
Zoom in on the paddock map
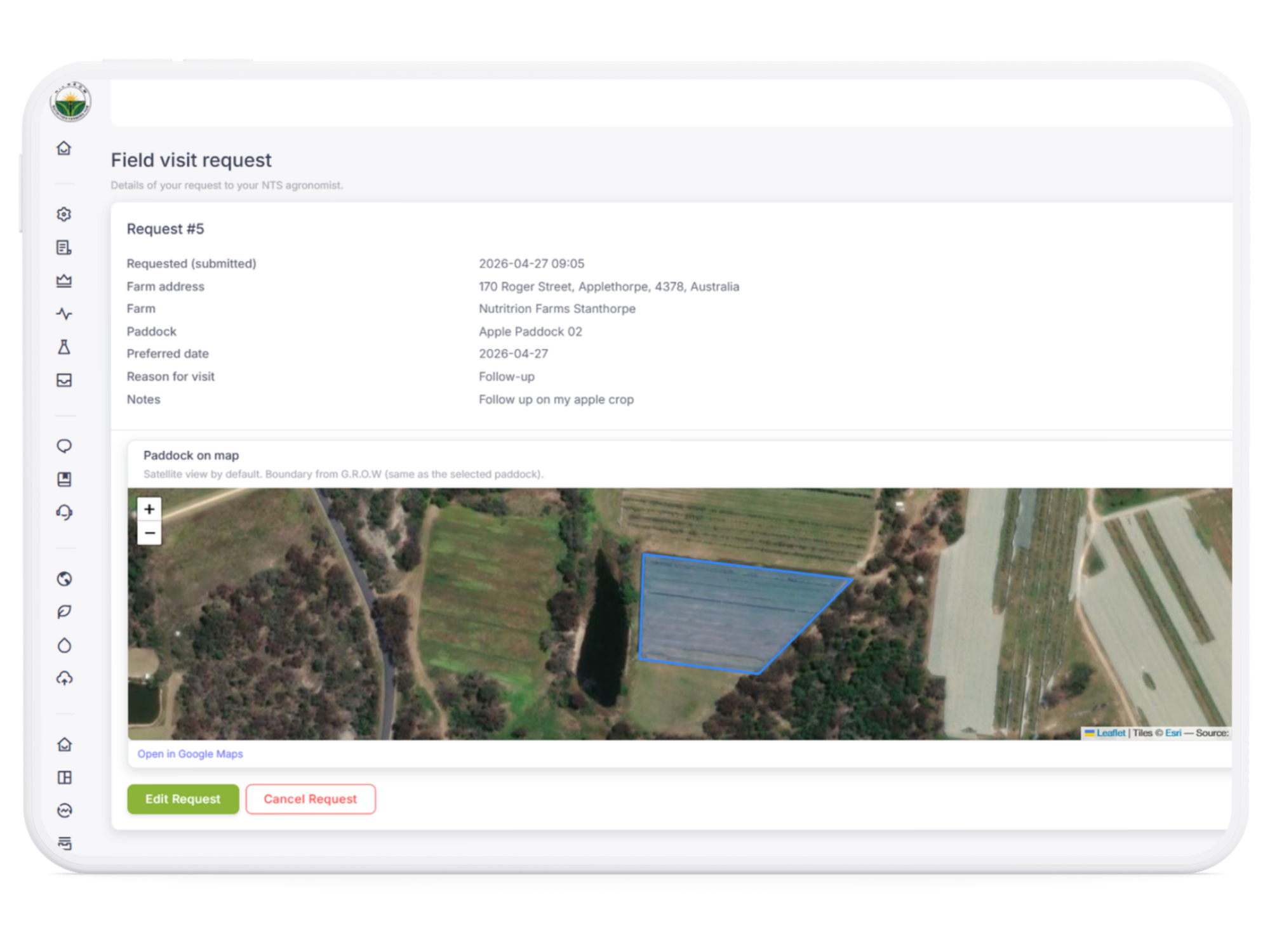(x=149, y=509)
